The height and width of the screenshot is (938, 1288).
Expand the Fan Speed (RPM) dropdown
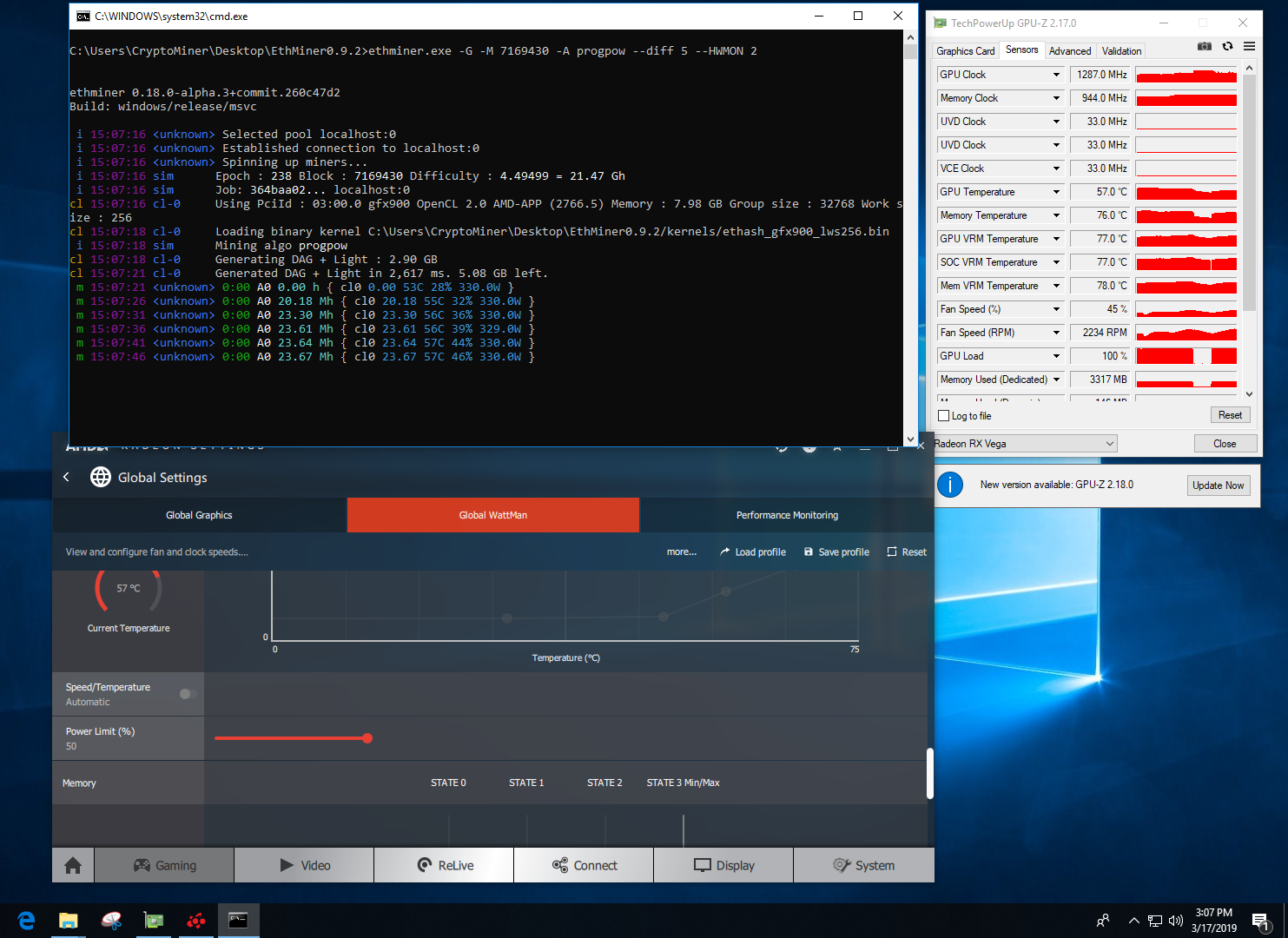click(1057, 333)
